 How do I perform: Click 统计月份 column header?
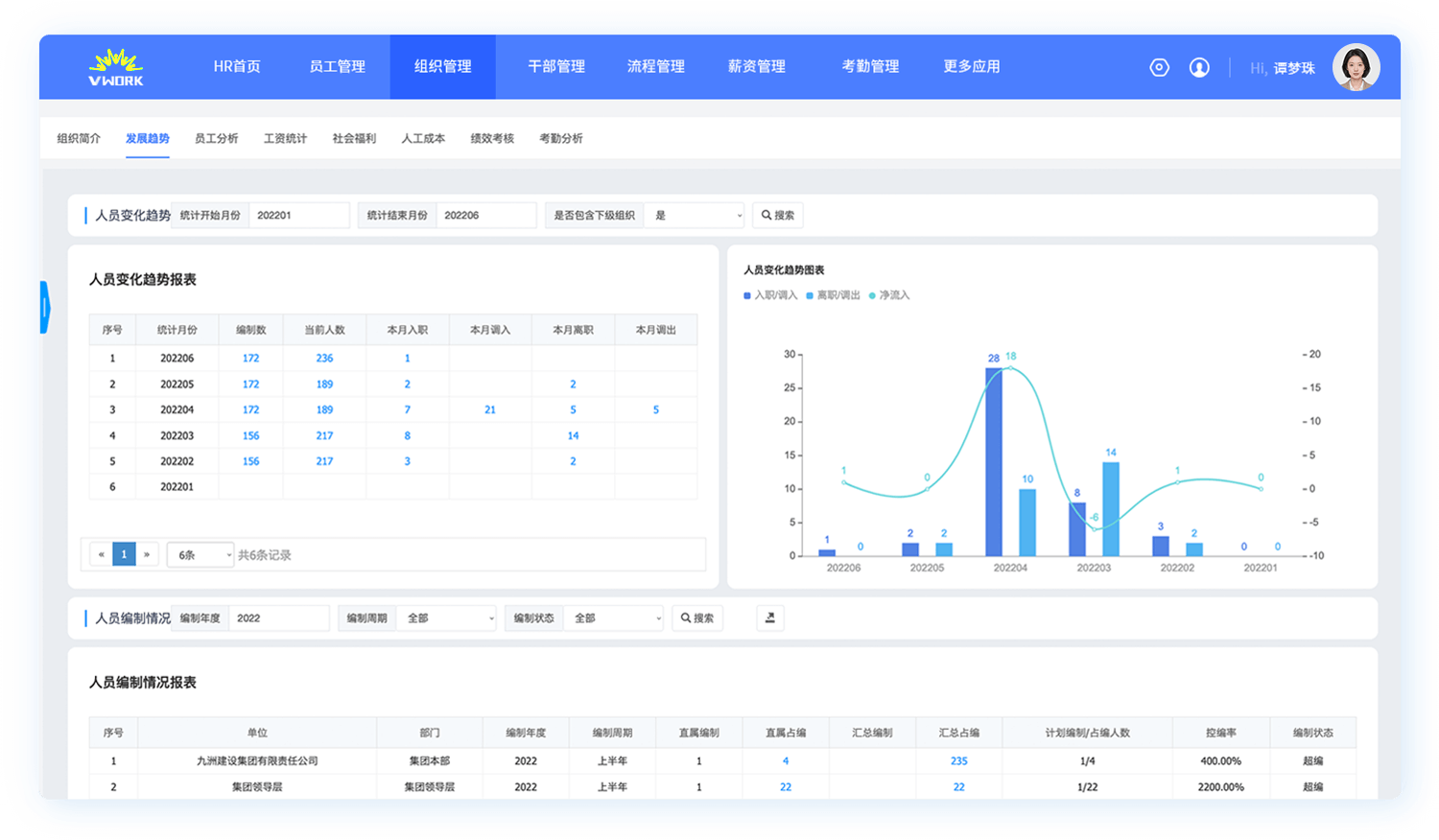tap(177, 330)
